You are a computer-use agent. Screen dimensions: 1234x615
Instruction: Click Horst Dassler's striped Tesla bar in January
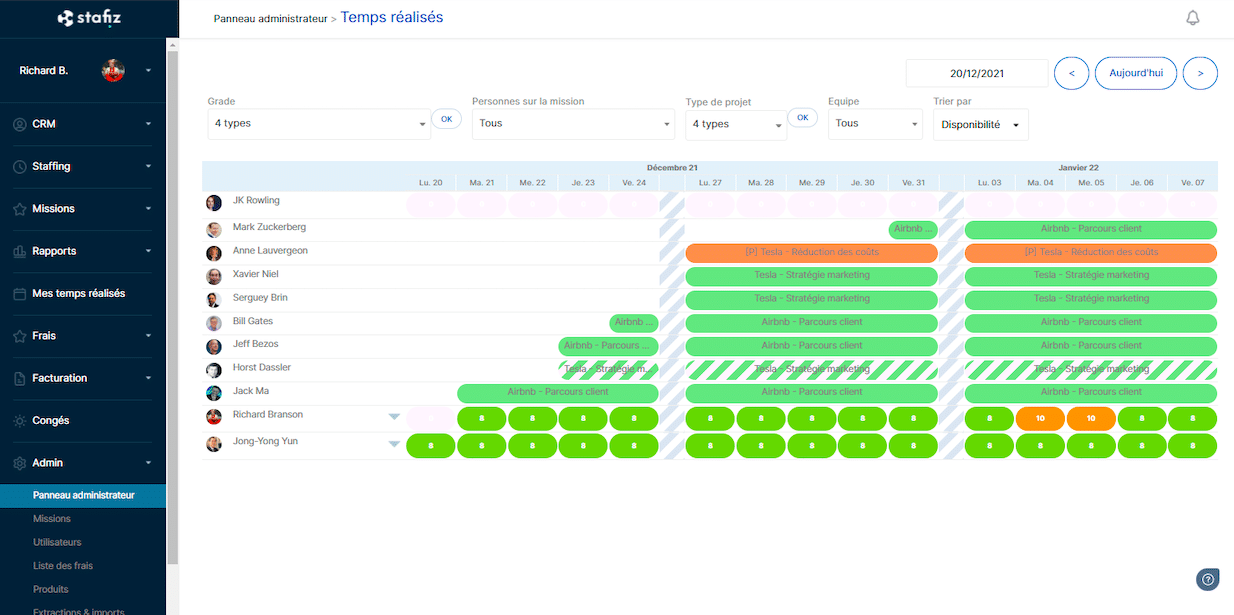1091,369
